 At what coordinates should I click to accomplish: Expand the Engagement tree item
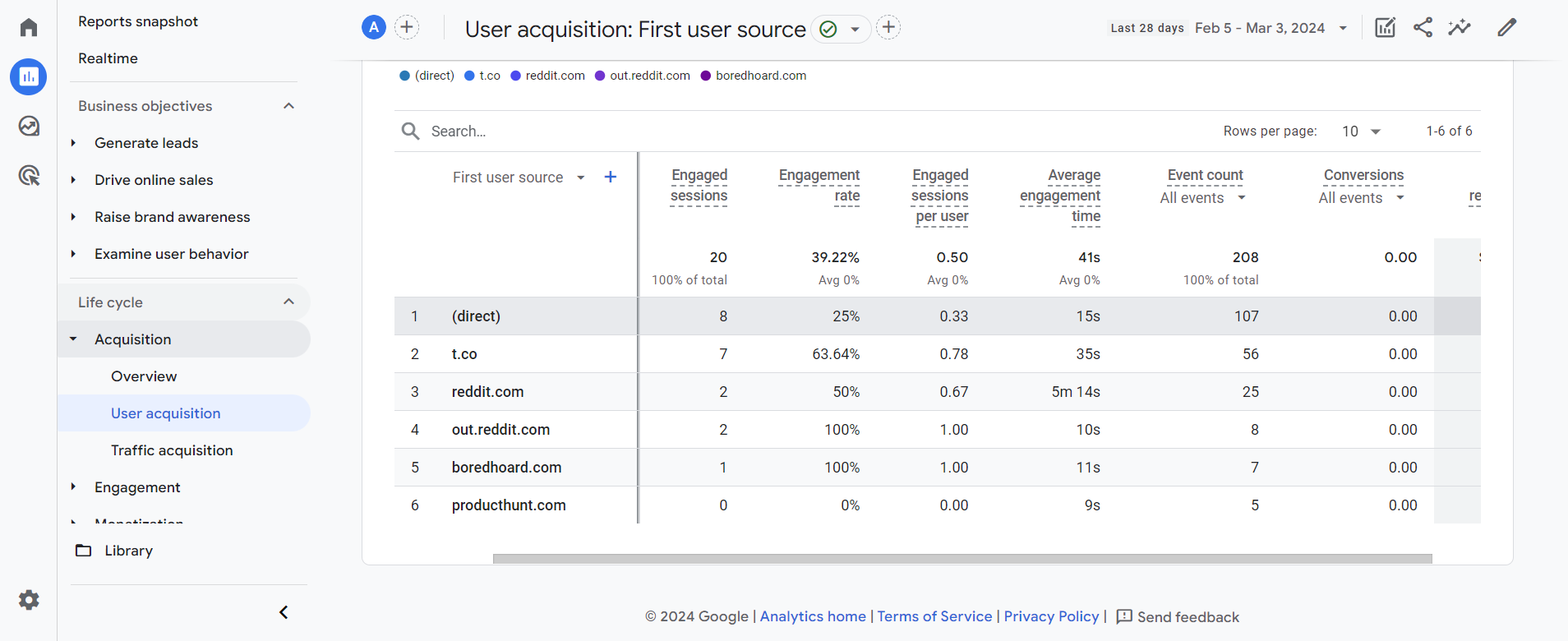click(73, 487)
